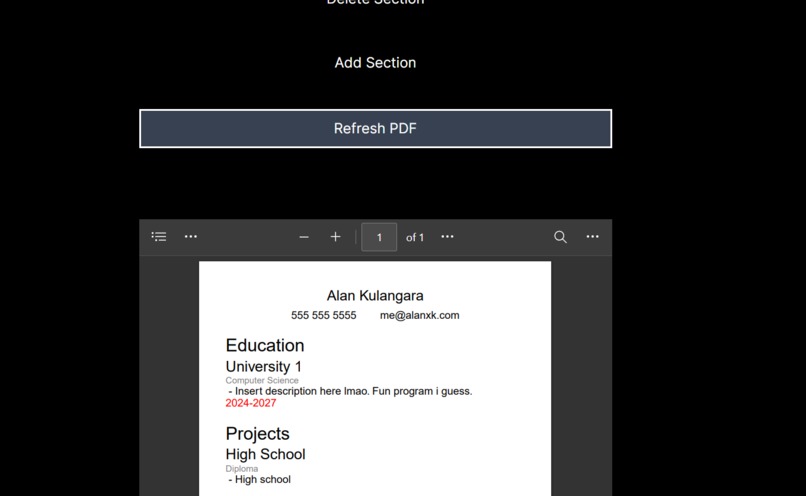
Task: Click the 'Diploma' subtitle text
Action: (242, 469)
